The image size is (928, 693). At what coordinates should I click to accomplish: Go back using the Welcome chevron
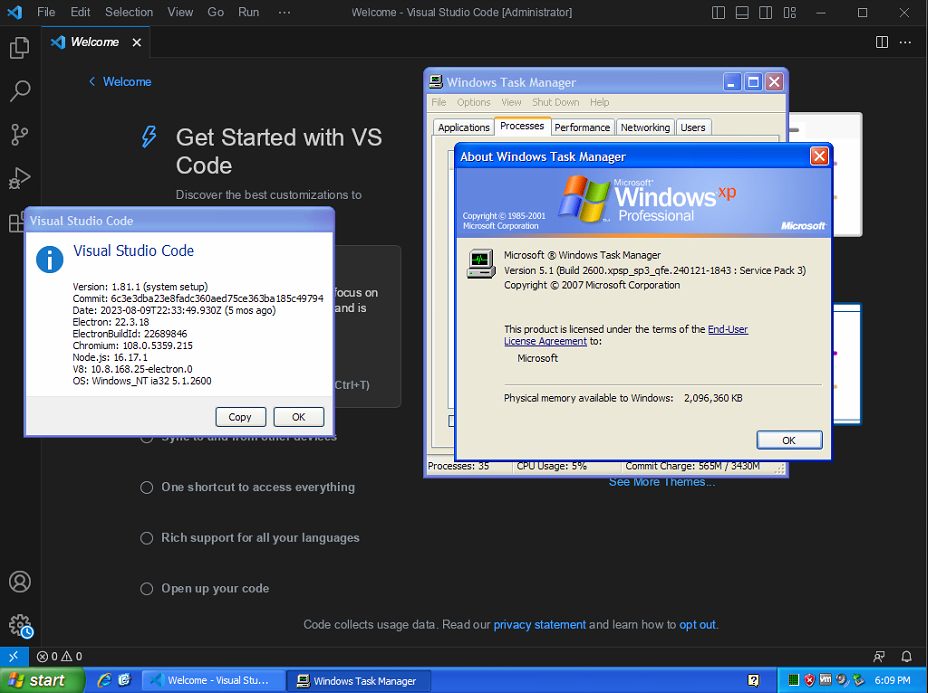click(92, 82)
